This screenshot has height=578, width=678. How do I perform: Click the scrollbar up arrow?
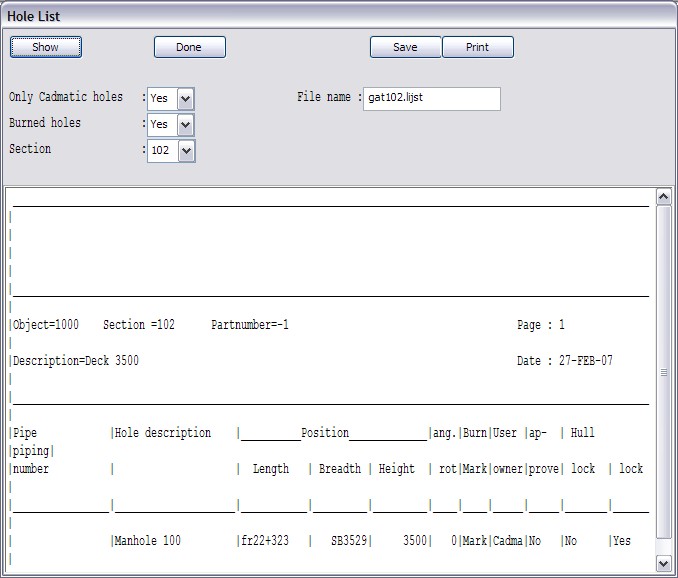point(663,197)
